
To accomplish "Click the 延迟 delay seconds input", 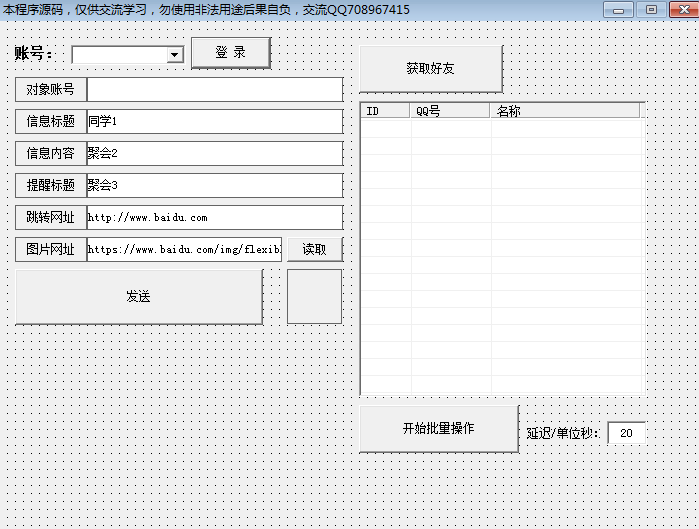I will click(x=626, y=434).
